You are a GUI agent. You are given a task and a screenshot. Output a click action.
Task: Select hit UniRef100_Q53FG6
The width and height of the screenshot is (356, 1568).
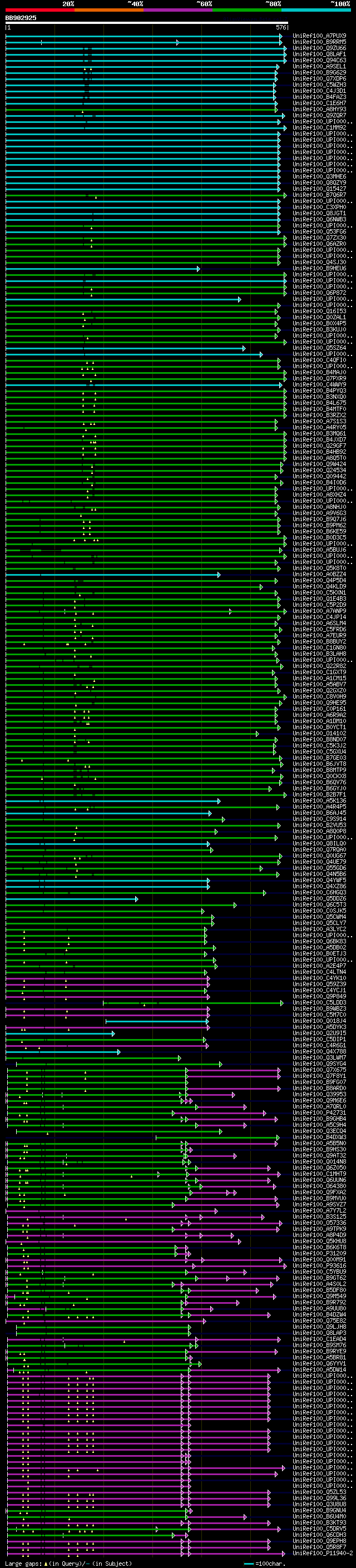(x=319, y=231)
